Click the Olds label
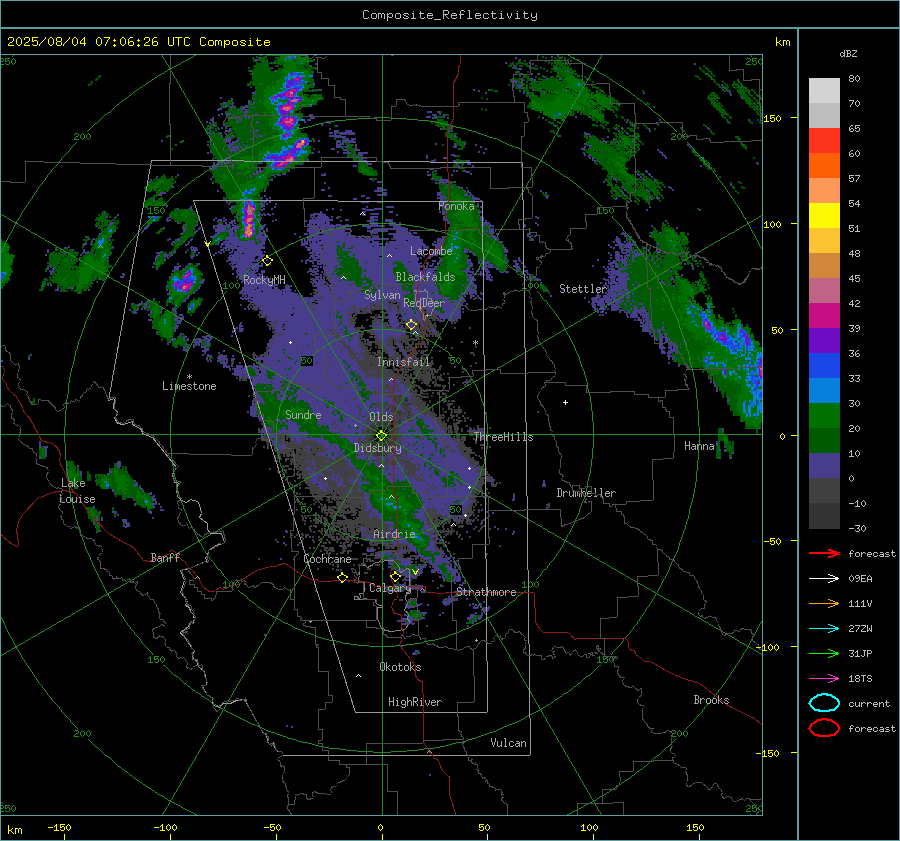This screenshot has height=841, width=900. [x=381, y=417]
